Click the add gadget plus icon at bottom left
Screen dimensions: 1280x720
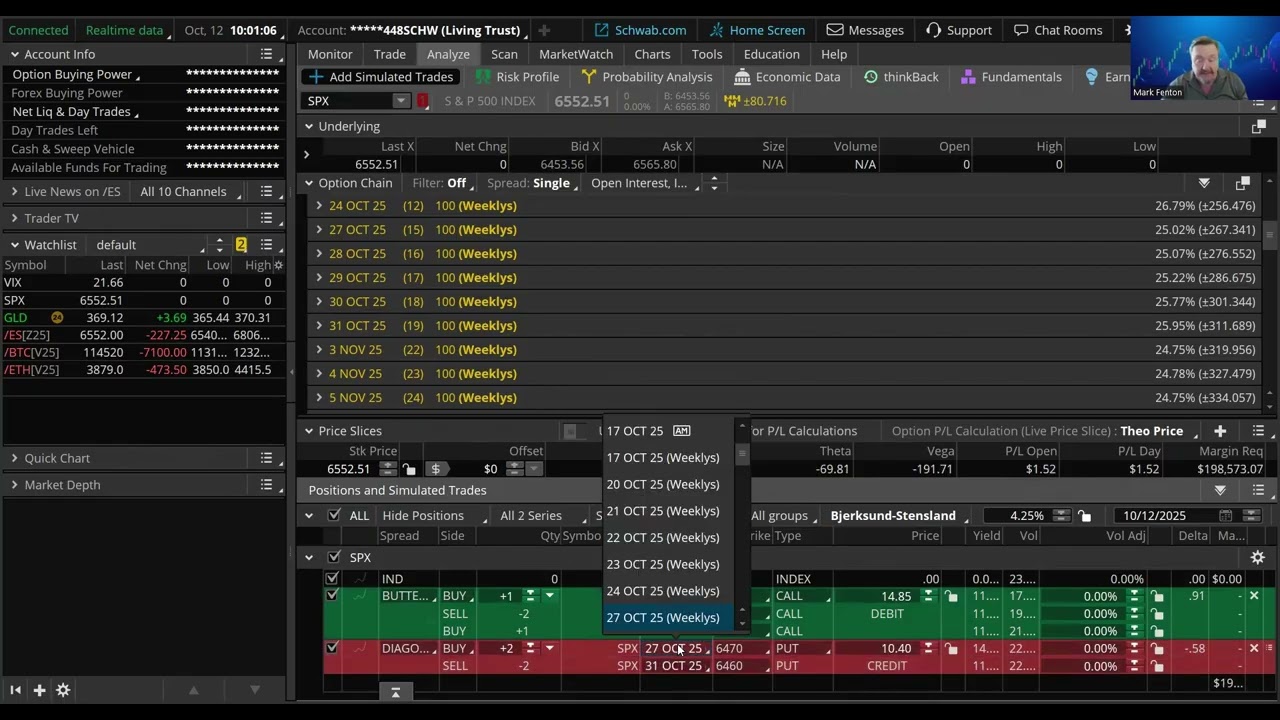click(x=39, y=690)
